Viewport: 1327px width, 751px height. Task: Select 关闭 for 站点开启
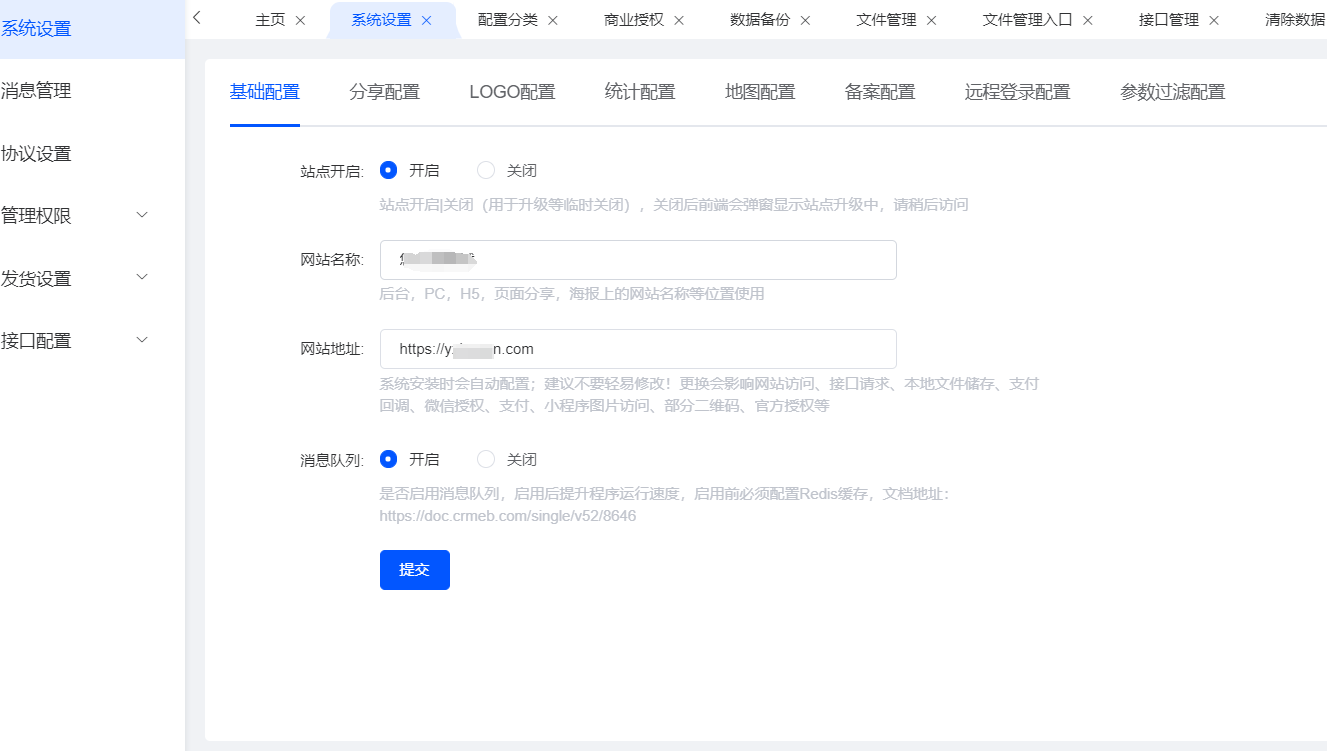point(486,170)
